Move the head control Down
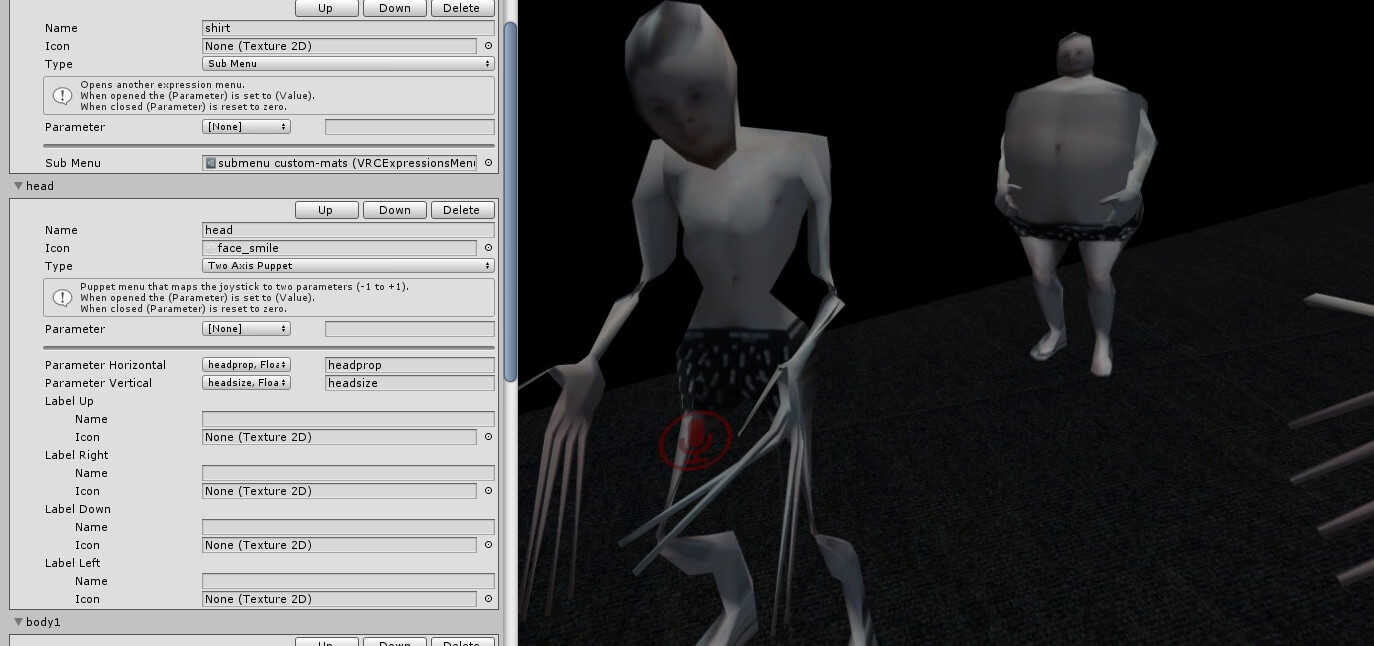The width and height of the screenshot is (1374, 646). [394, 210]
